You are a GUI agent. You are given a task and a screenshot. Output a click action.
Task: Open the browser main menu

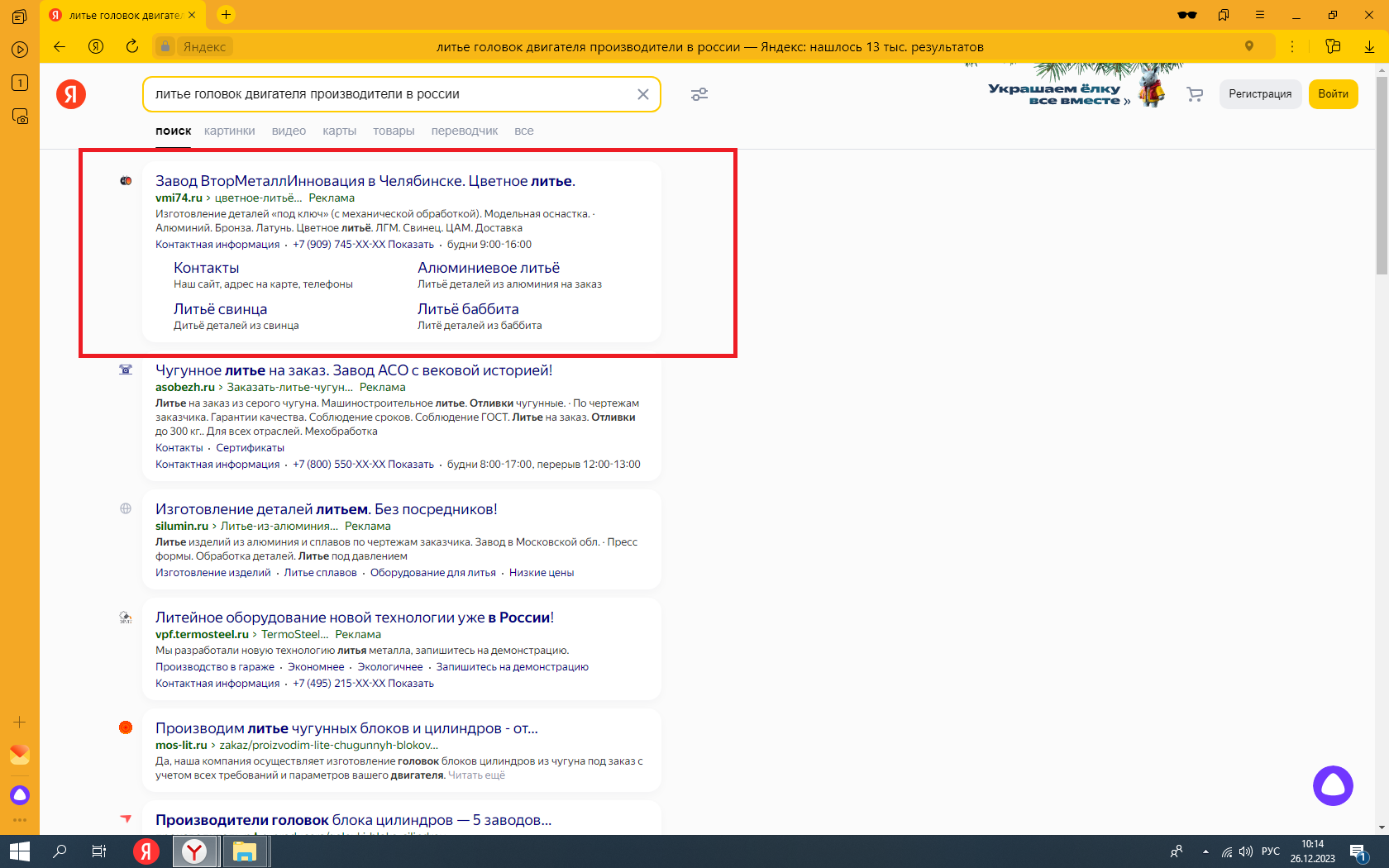[1260, 15]
